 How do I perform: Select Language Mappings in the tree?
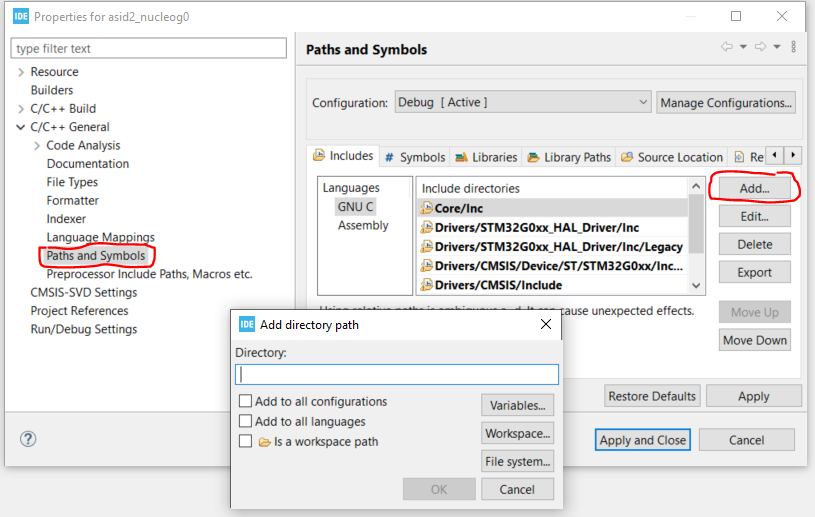point(100,237)
